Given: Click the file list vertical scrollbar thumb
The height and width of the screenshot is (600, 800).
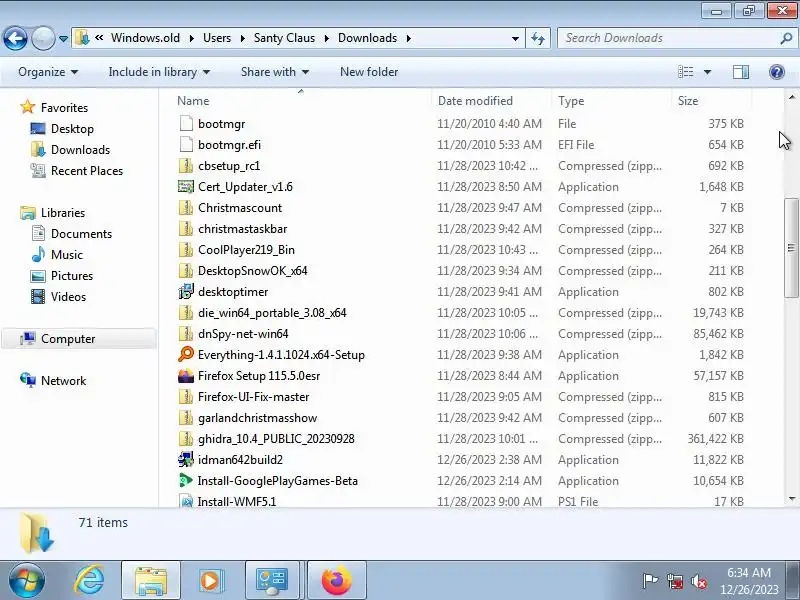Looking at the screenshot, I should [x=791, y=248].
